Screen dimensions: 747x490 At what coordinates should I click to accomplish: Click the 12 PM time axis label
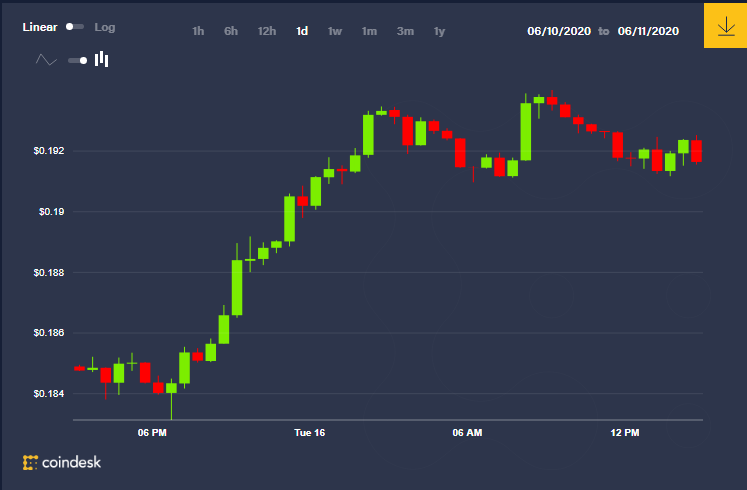625,432
